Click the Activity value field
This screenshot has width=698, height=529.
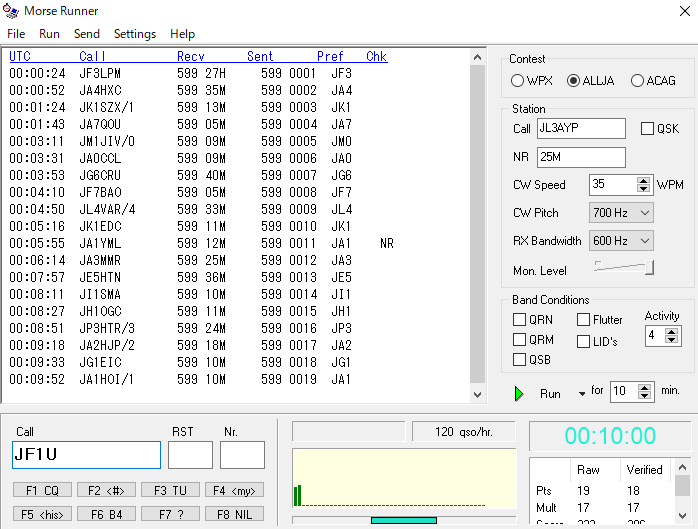click(x=655, y=335)
